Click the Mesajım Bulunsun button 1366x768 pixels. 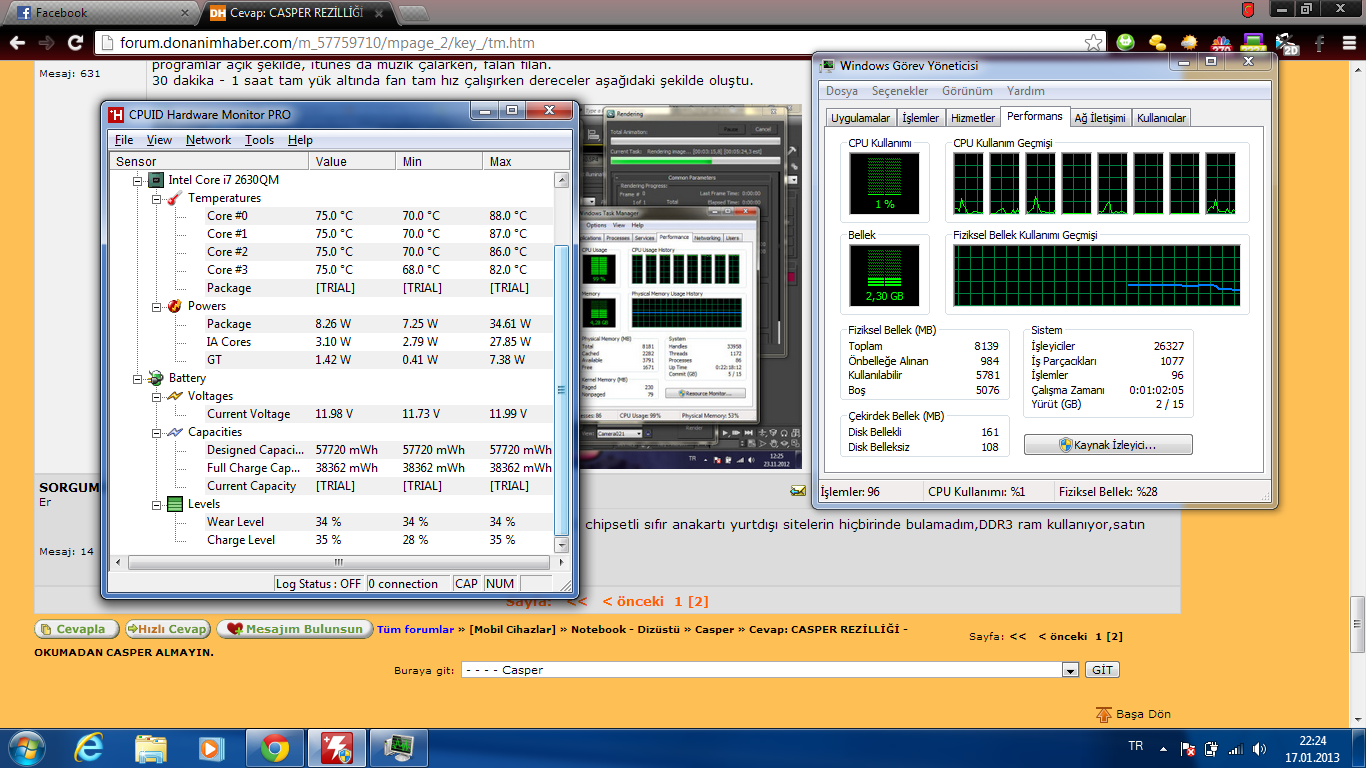point(293,629)
